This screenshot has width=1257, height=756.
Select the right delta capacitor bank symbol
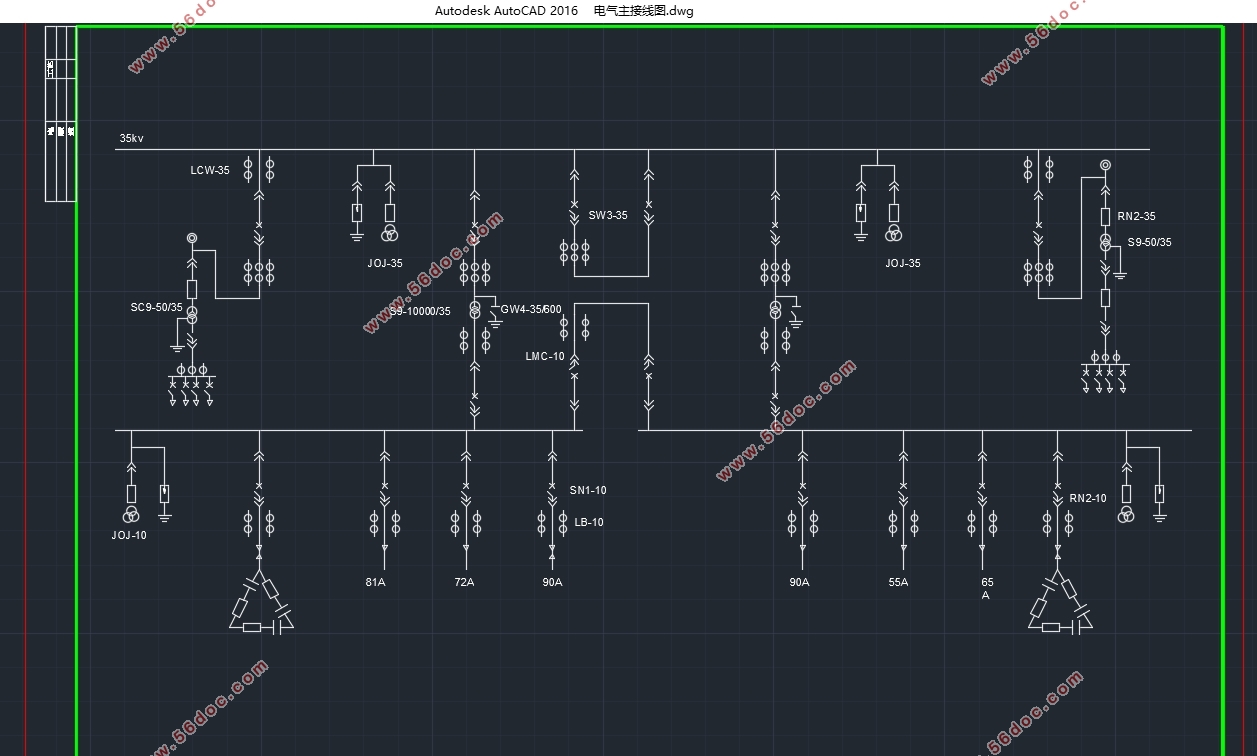click(1058, 605)
